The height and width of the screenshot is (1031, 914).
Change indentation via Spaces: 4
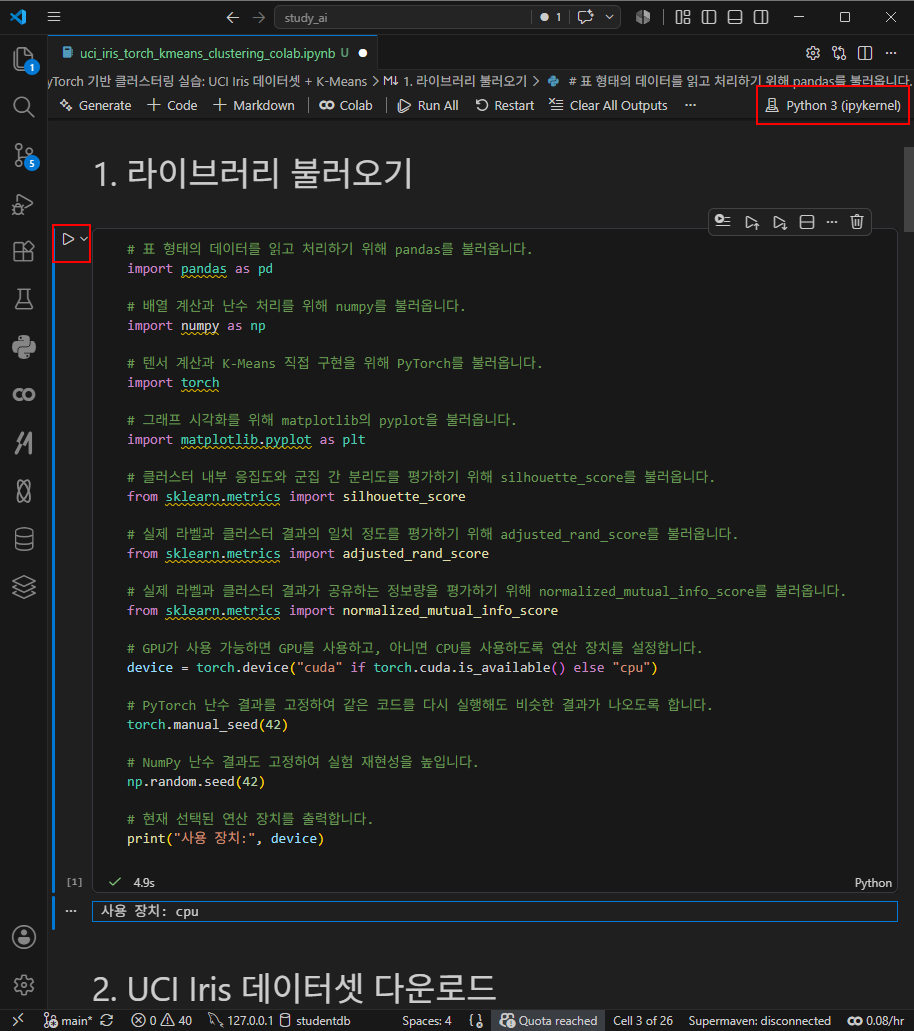(427, 1020)
